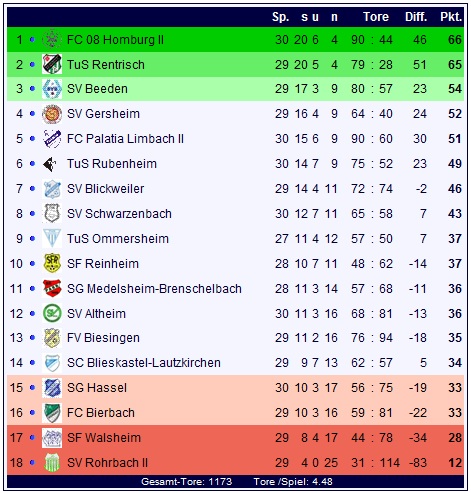Click the blue dot beside SV Blickweiler
This screenshot has height=493, width=471.
[x=32, y=189]
